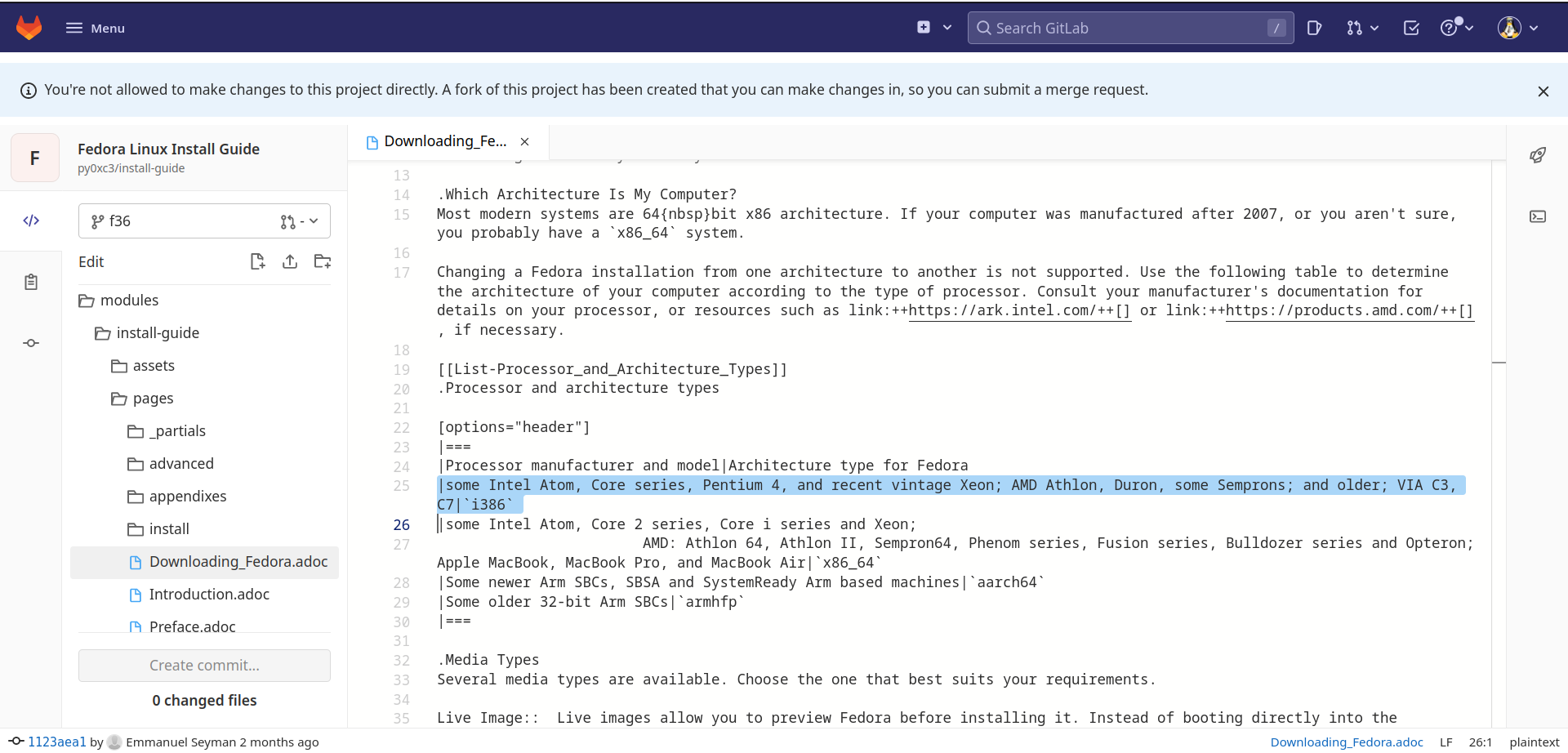The image size is (1568, 753).
Task: Click the Create commit button
Action: pyautogui.click(x=204, y=666)
